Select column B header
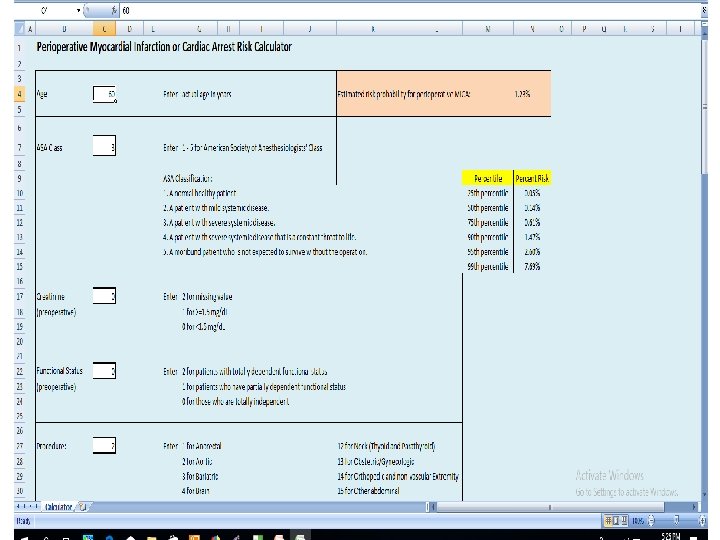The image size is (720, 540). 64,29
